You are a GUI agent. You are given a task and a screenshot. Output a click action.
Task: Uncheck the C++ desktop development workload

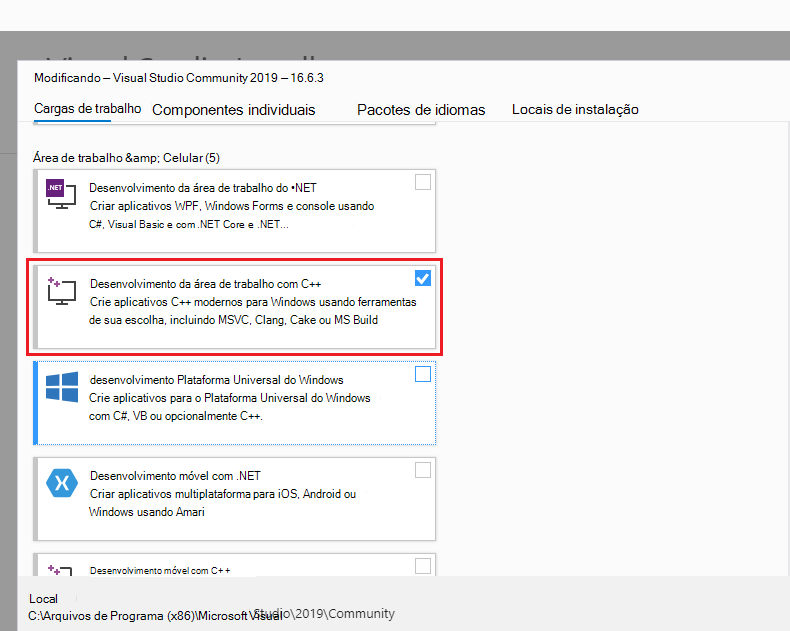(423, 278)
